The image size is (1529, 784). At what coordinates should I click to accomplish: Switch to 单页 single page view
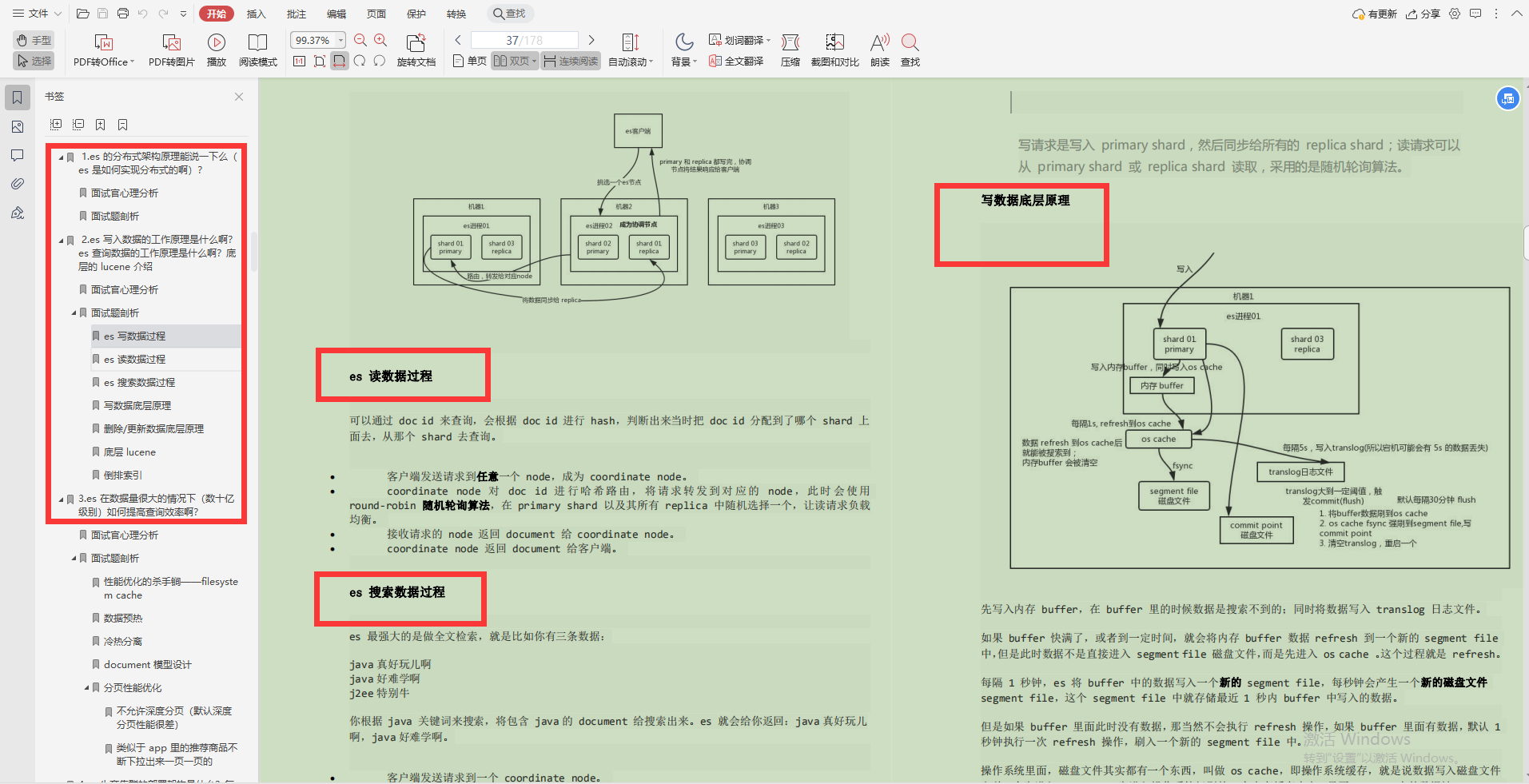point(470,61)
